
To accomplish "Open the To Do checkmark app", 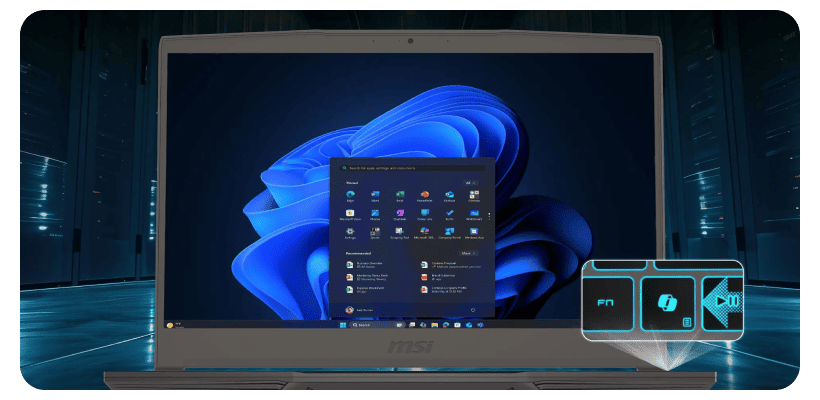I will (449, 214).
